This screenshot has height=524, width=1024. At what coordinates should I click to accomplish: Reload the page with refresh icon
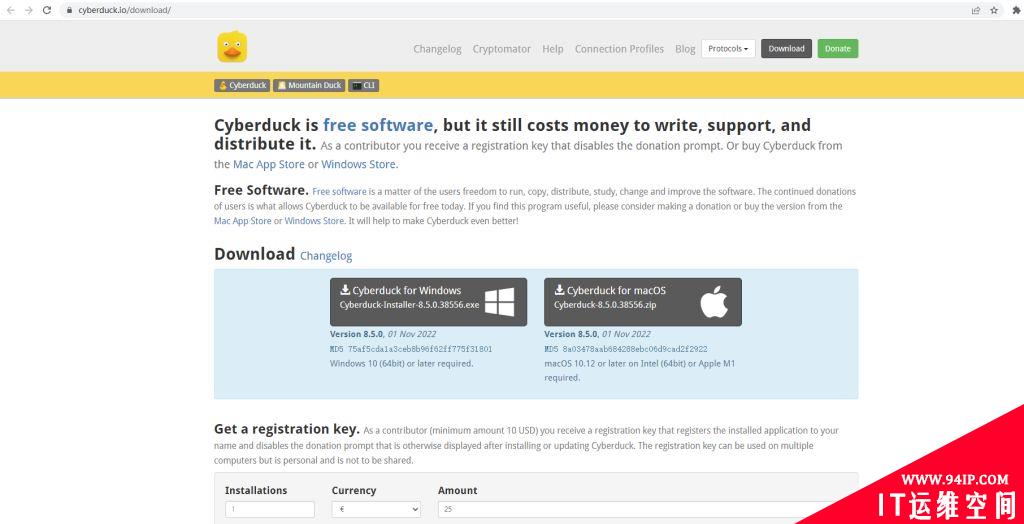[47, 10]
